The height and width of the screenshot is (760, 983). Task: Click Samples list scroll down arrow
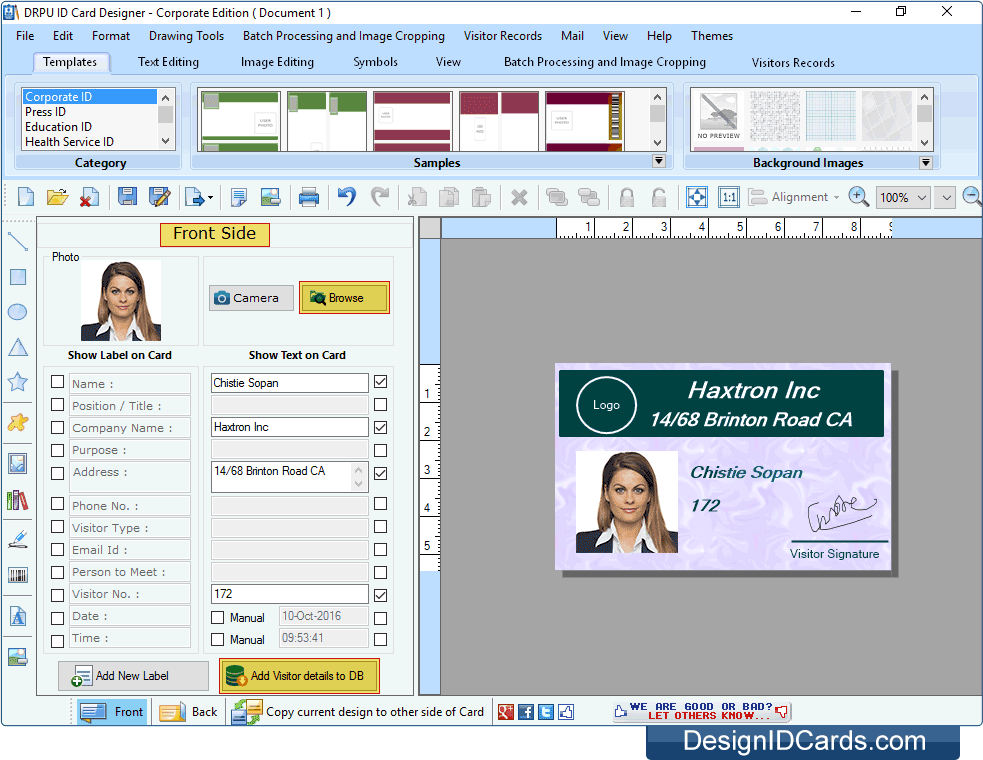click(657, 142)
